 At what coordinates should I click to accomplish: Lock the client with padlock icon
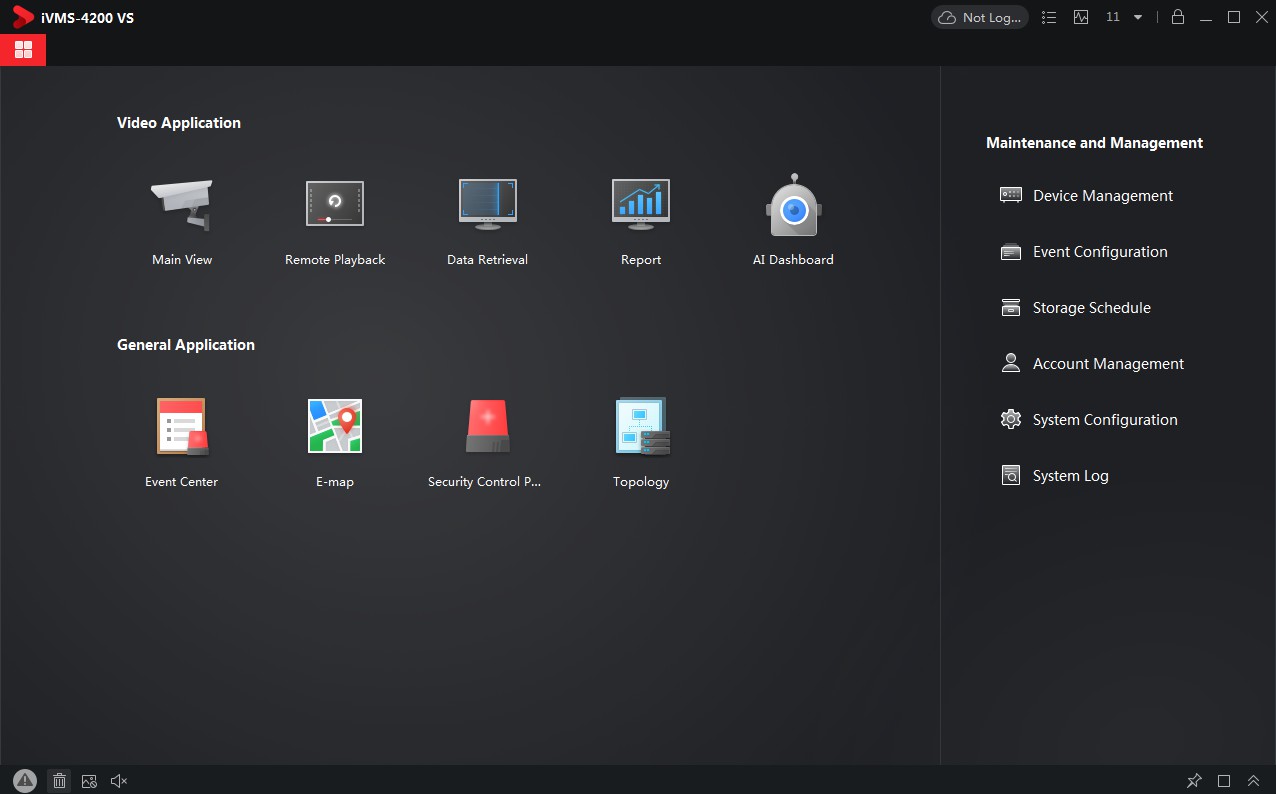coord(1178,17)
